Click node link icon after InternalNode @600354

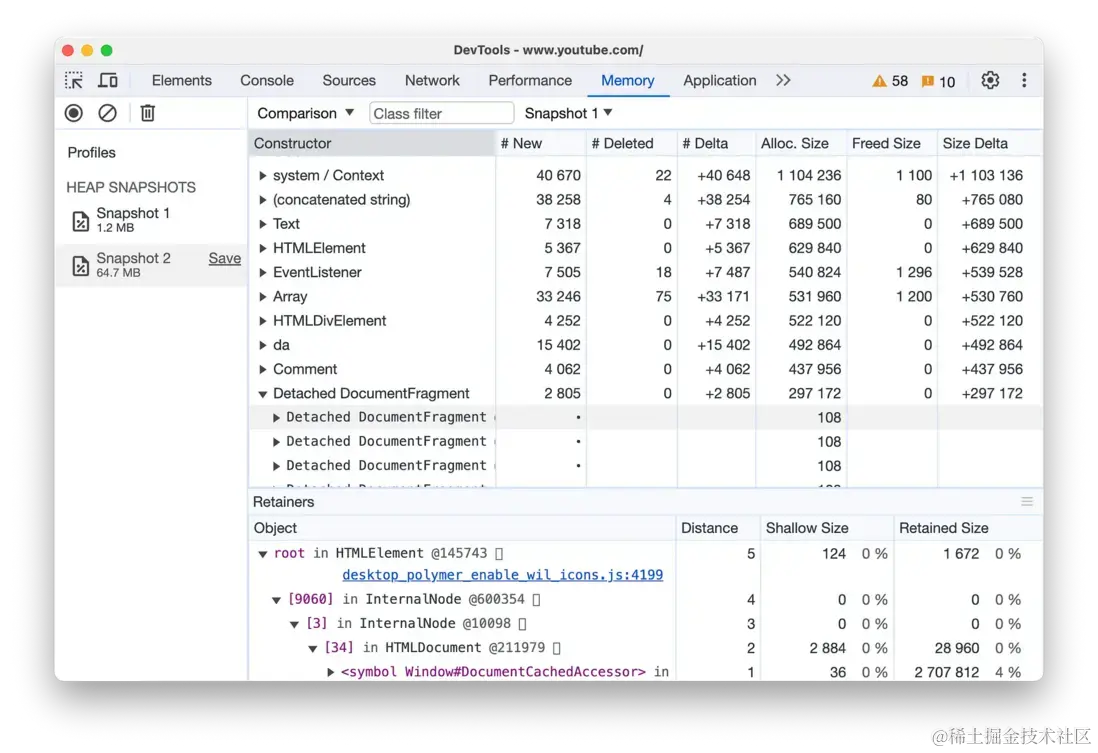pos(536,600)
